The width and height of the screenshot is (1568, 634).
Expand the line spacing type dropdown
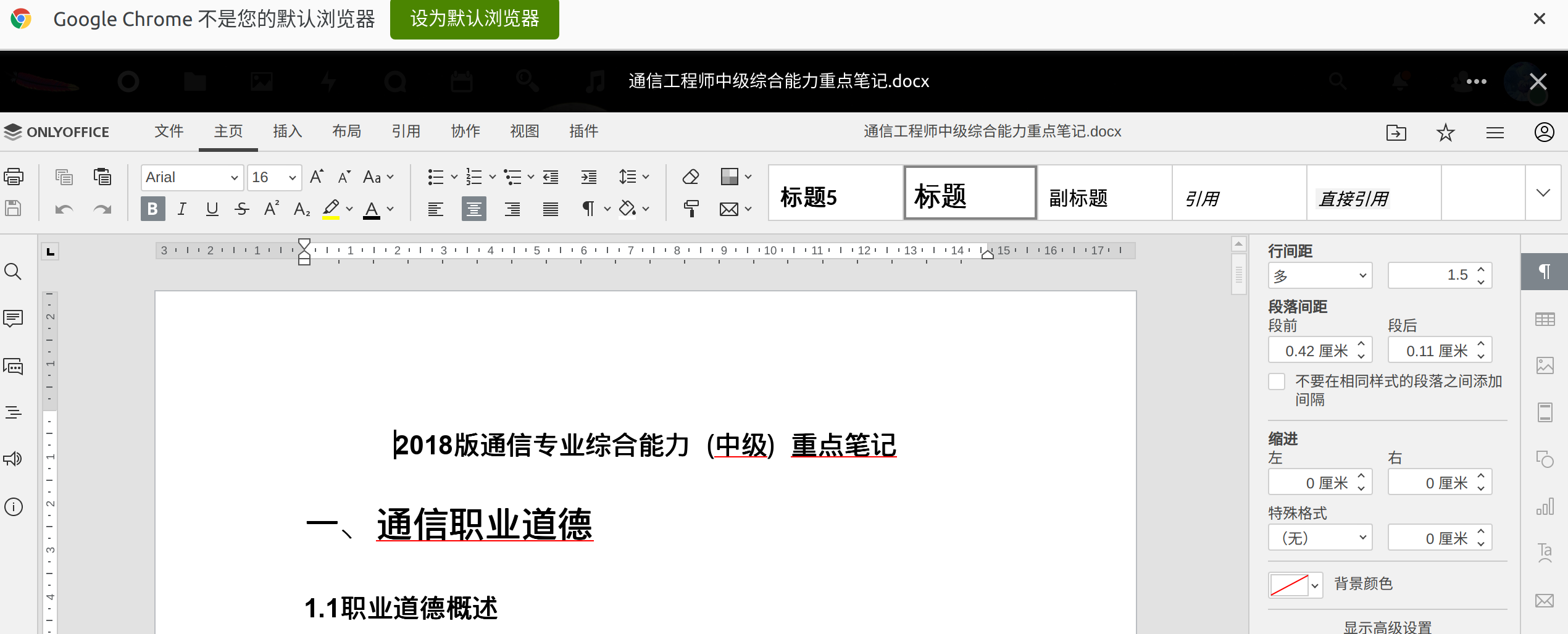click(x=1320, y=275)
